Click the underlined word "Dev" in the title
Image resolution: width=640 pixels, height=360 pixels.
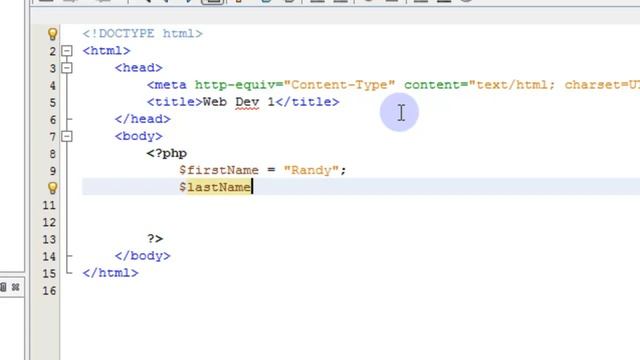pos(247,102)
